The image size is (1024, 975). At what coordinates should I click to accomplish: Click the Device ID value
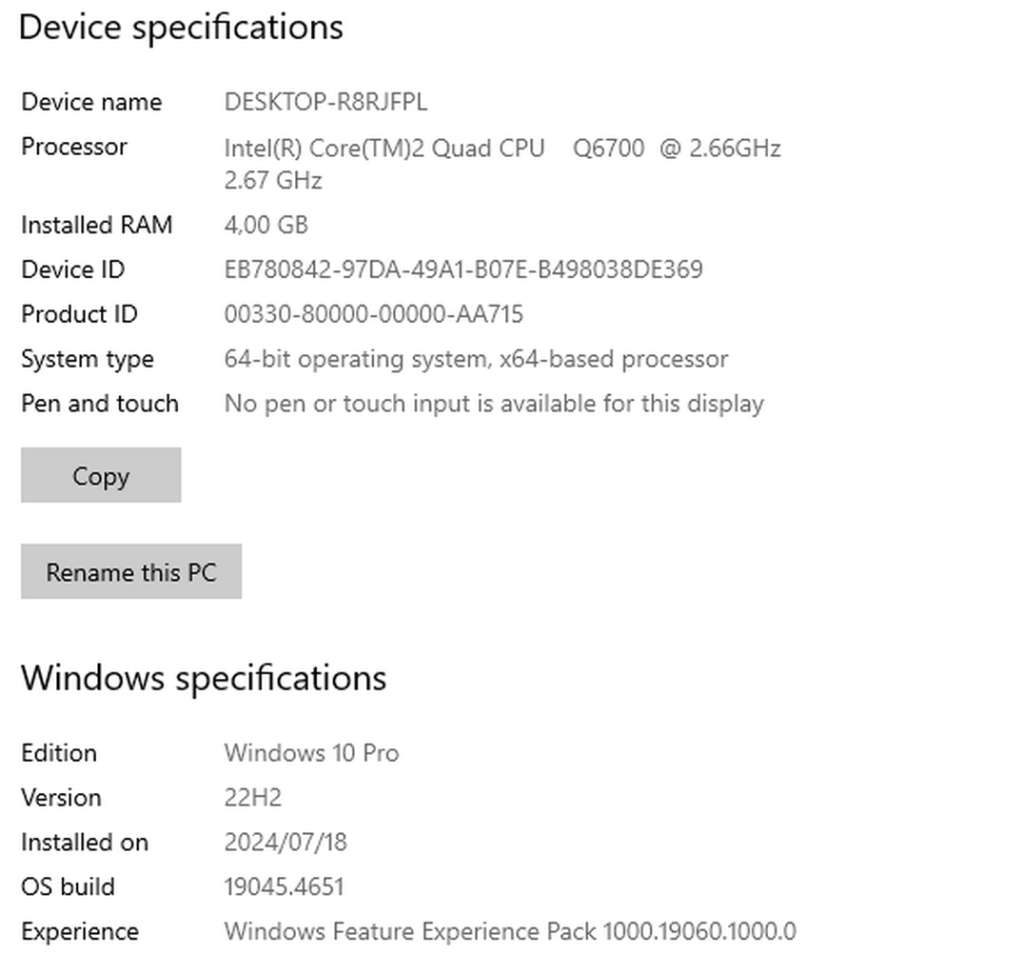(x=463, y=269)
